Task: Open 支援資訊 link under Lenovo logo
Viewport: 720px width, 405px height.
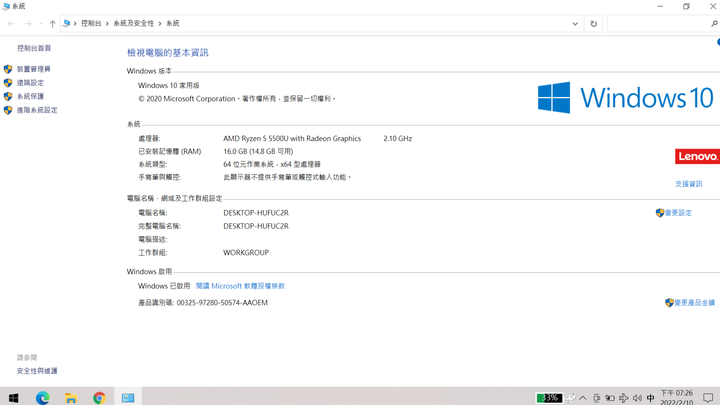Action: pos(688,184)
